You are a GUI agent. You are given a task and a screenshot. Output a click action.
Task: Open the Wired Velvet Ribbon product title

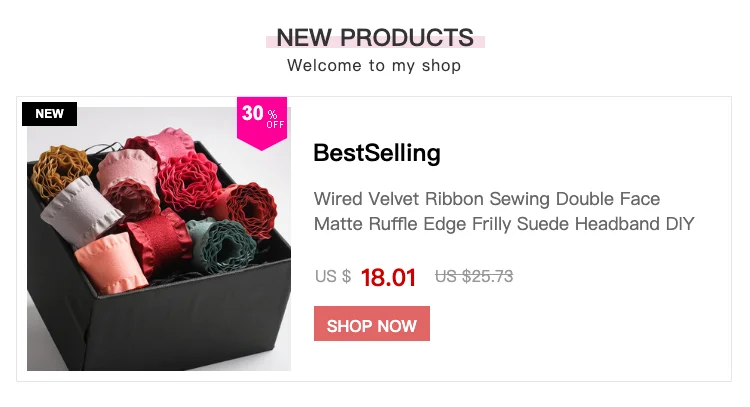pyautogui.click(x=504, y=211)
